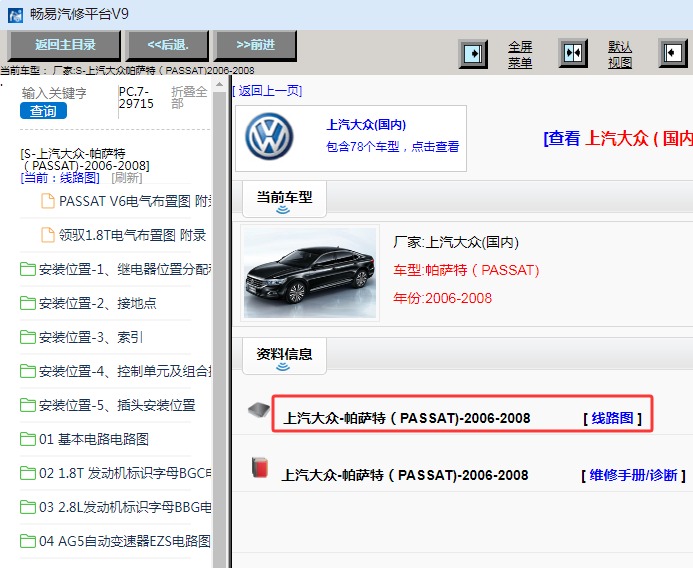
Task: Select the 全屏菜单 label
Action: 520,54
